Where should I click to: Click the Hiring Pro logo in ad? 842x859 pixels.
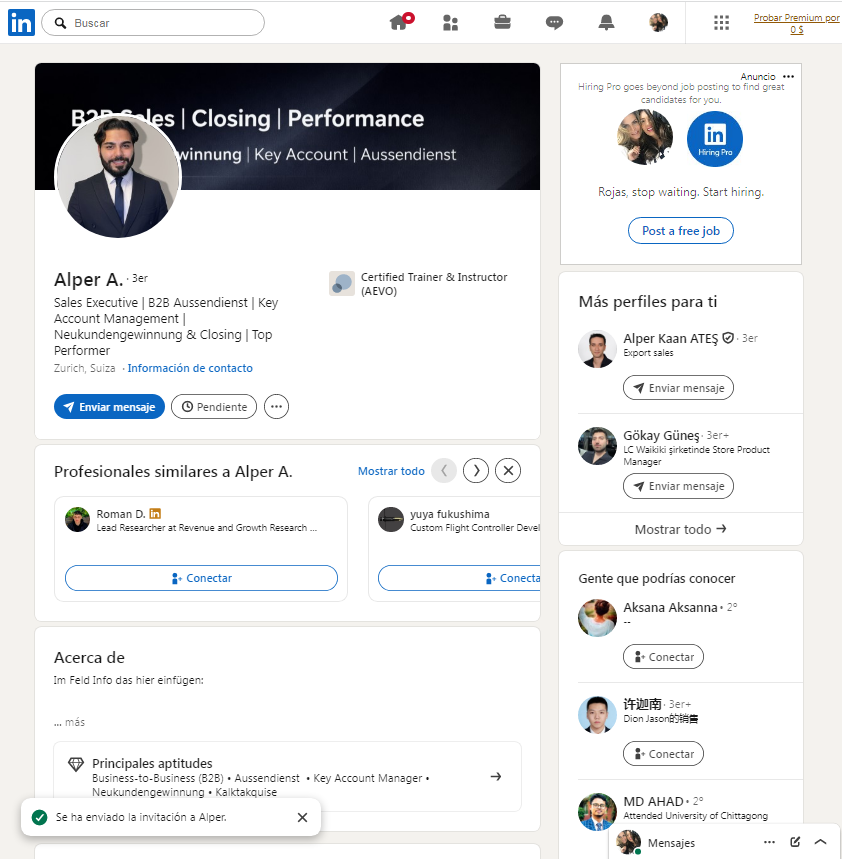tap(715, 139)
